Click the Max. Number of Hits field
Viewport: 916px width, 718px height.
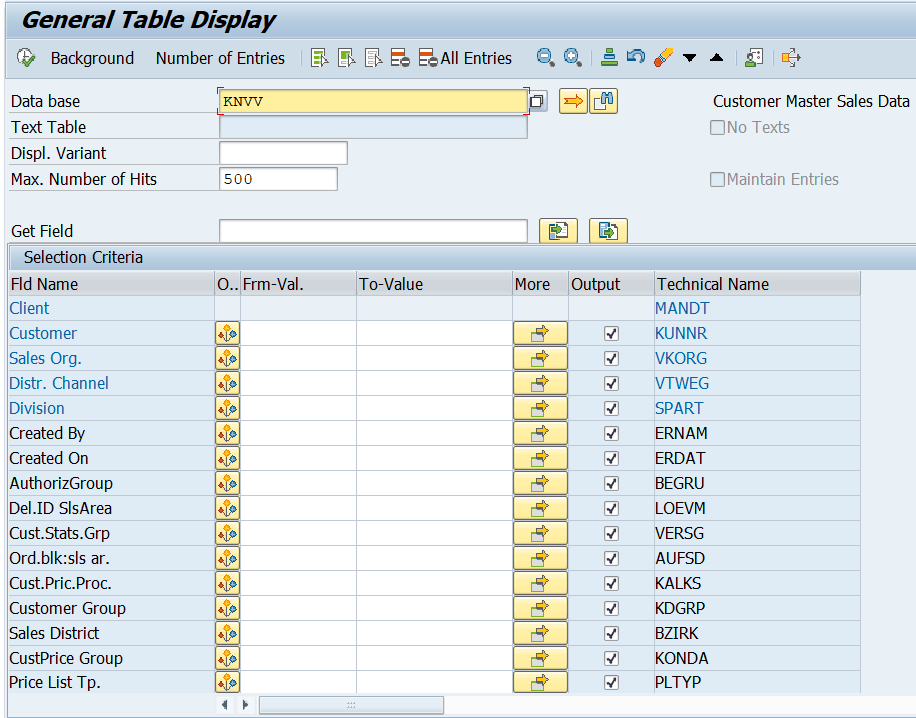tap(278, 179)
